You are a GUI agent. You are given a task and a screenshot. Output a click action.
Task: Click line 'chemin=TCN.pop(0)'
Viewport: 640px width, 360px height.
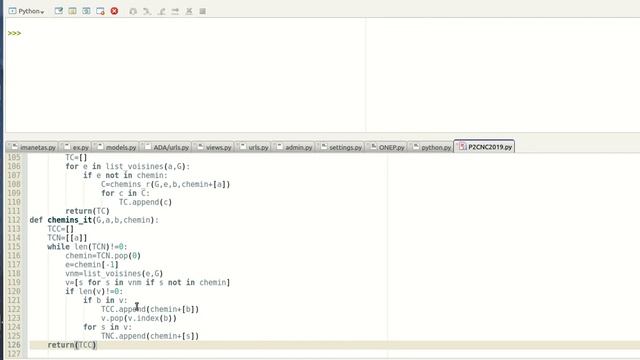point(103,256)
